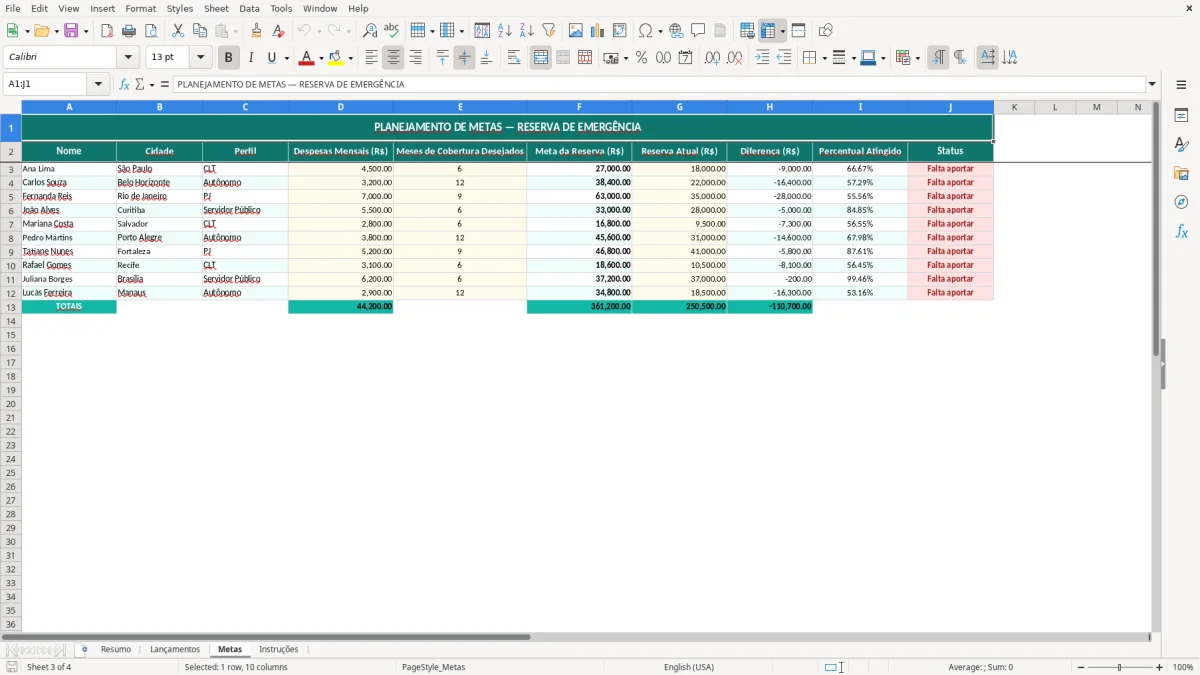Insert hyperlink globe icon

(676, 31)
